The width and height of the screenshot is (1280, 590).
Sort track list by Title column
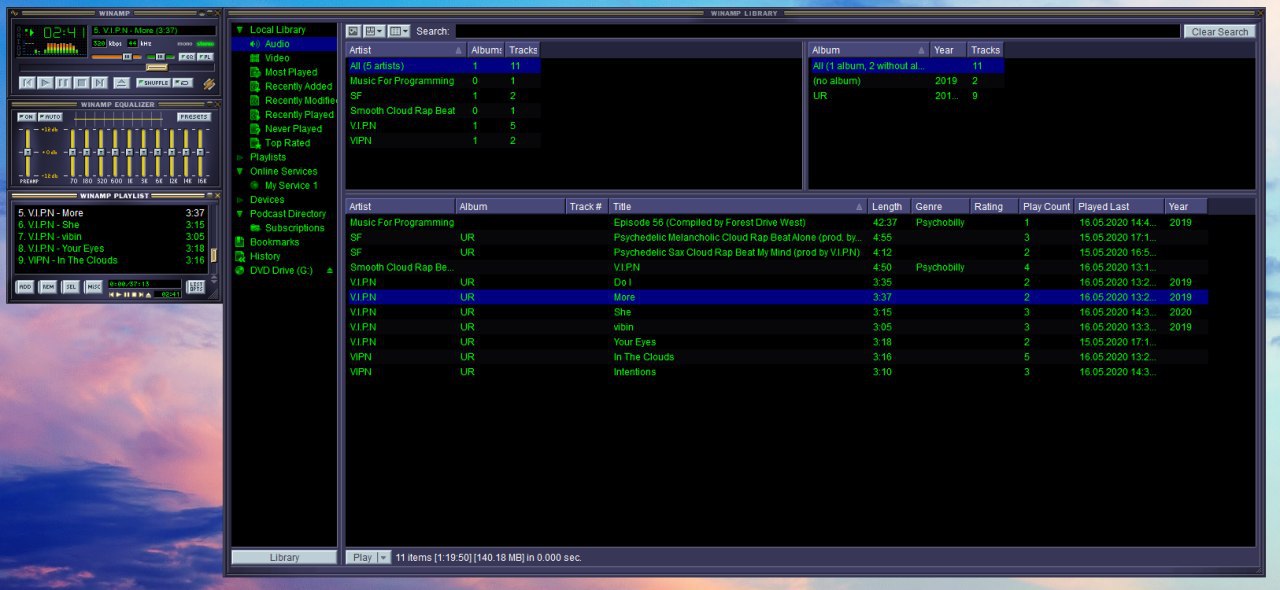tap(738, 206)
